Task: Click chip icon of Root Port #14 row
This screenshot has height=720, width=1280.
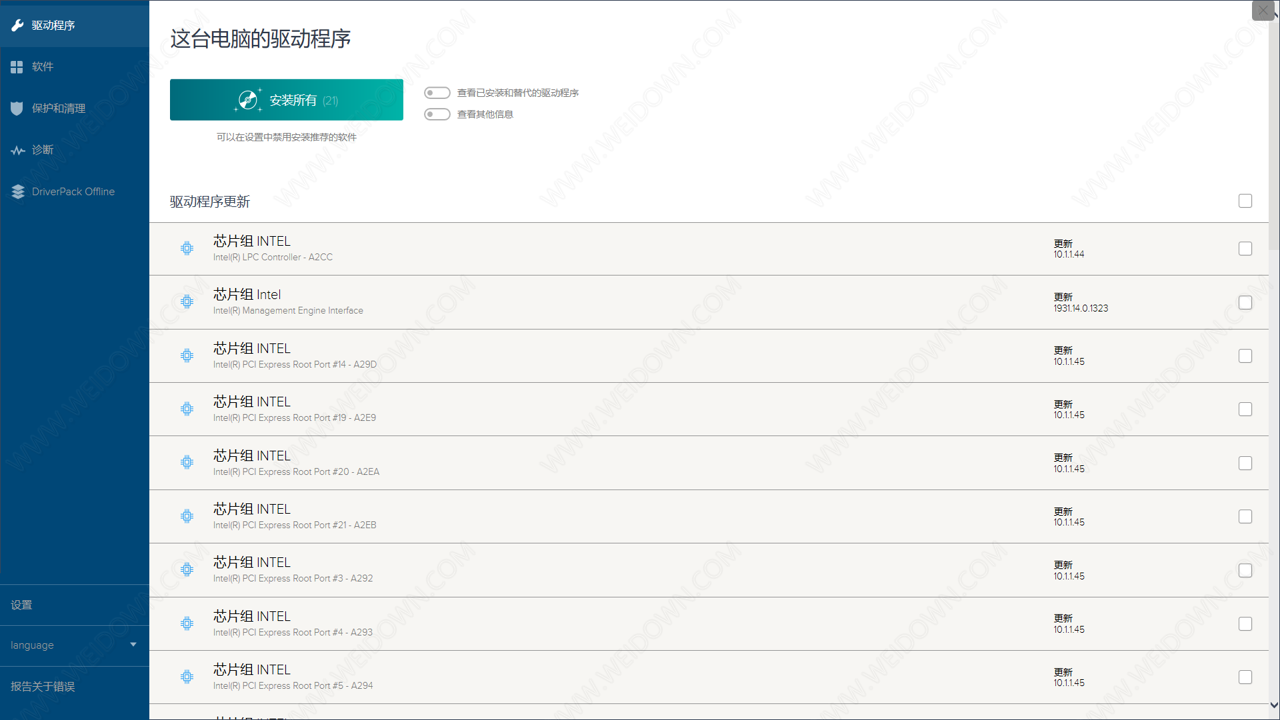Action: 187,355
